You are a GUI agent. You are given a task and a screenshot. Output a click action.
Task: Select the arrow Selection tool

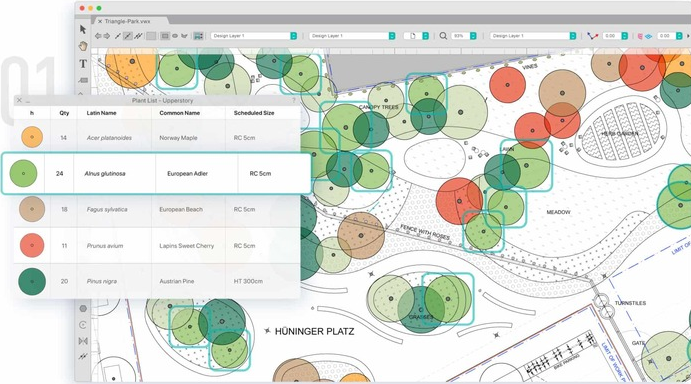(83, 29)
